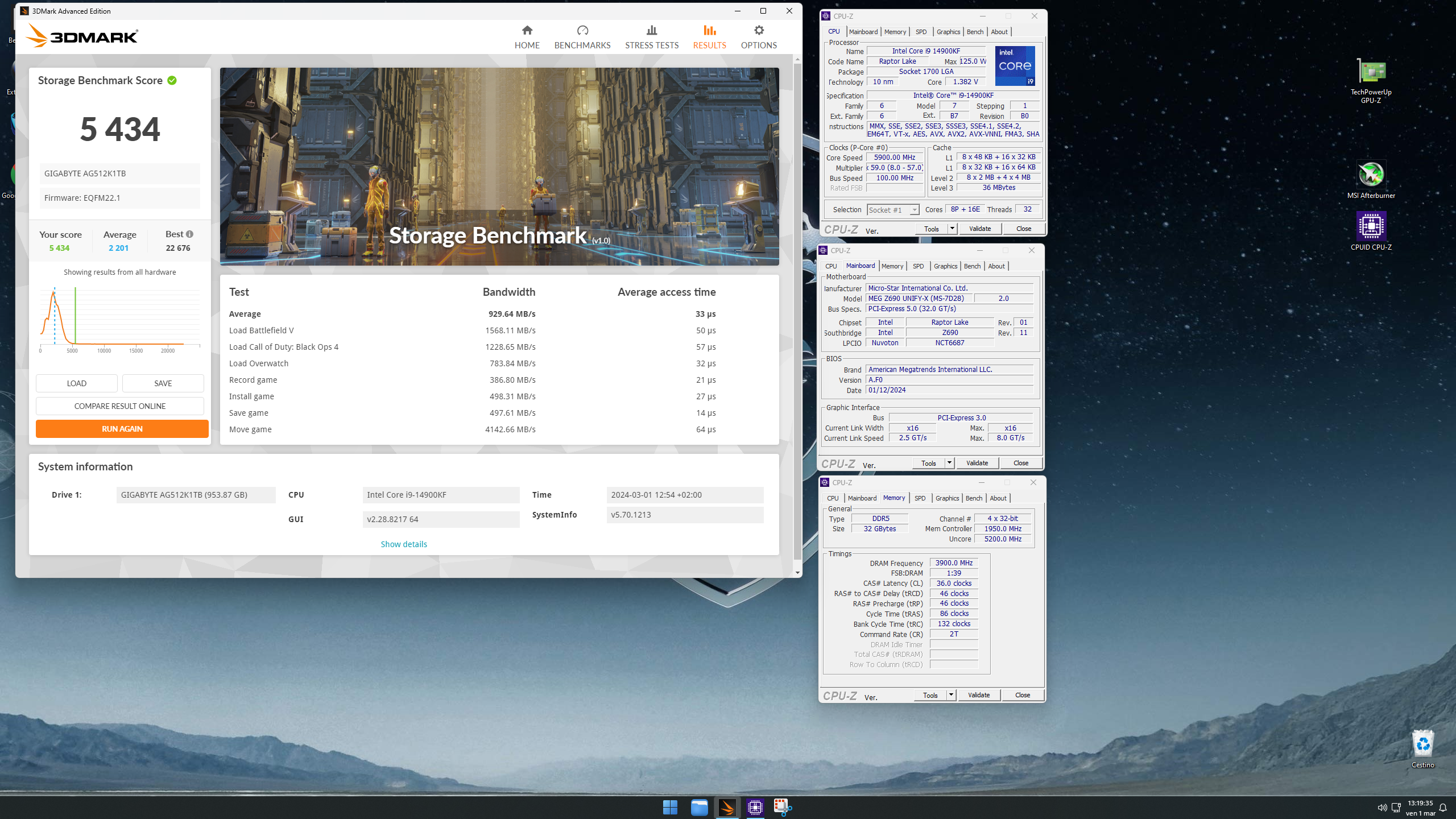Image resolution: width=1456 pixels, height=819 pixels.
Task: Open the STRESS TESTS chart icon
Action: [652, 30]
